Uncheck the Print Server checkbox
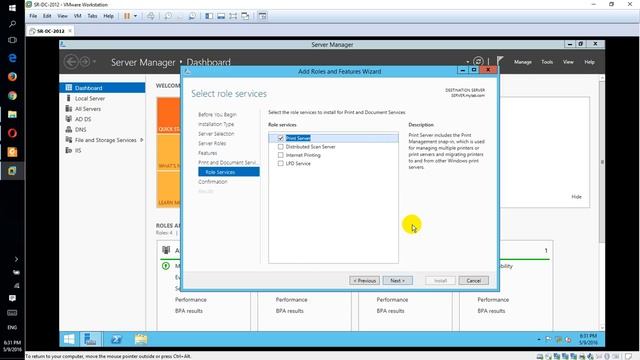The image size is (640, 360). coord(280,138)
